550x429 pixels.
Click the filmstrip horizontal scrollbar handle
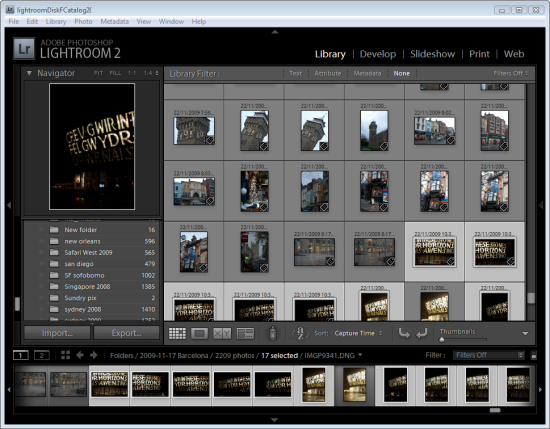pyautogui.click(x=495, y=410)
